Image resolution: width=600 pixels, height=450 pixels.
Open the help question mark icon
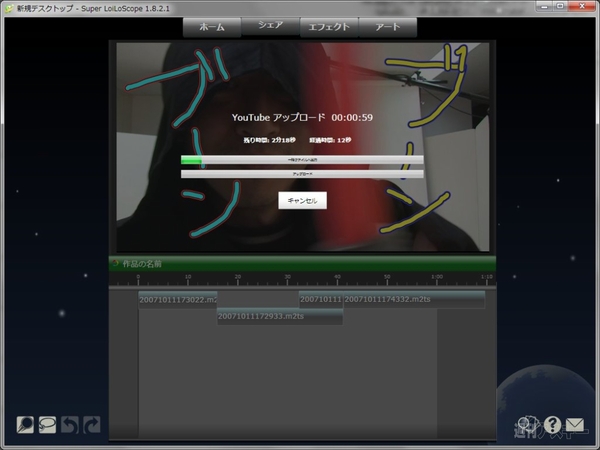552,424
